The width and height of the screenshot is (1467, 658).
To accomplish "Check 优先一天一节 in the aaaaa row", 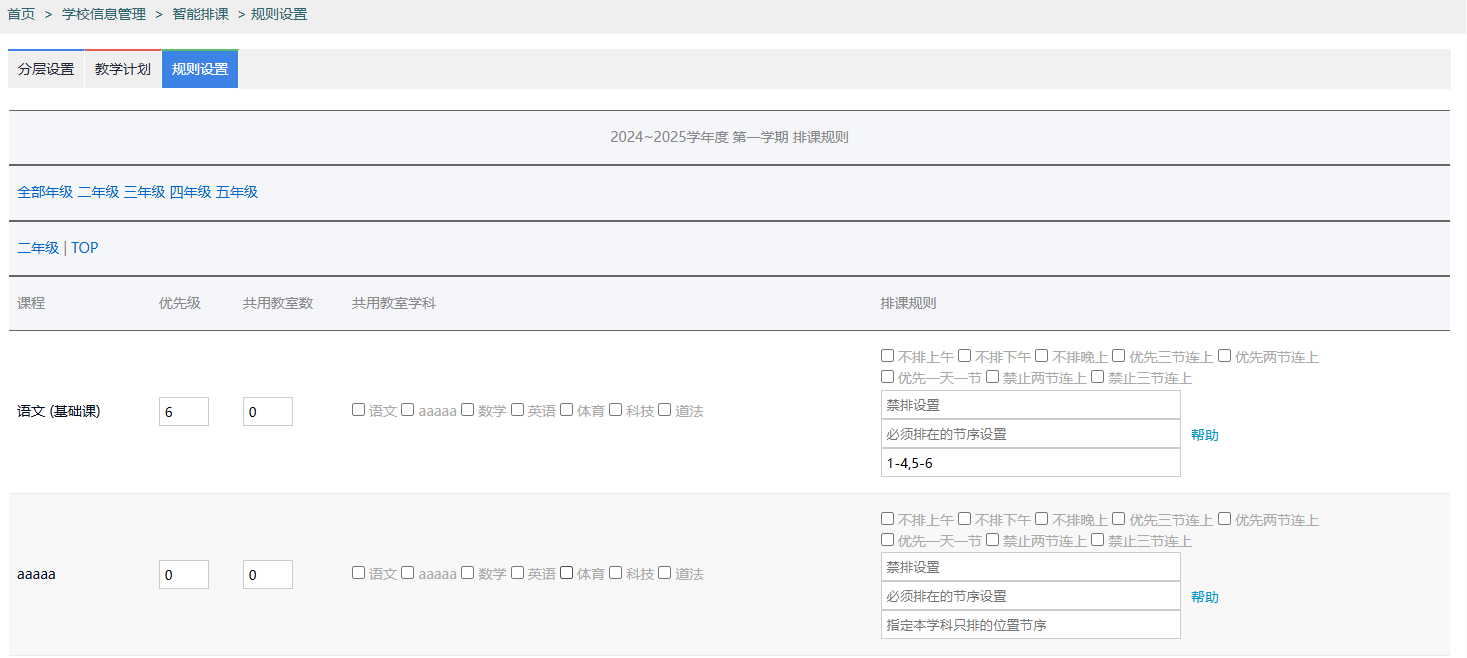I will pos(888,540).
